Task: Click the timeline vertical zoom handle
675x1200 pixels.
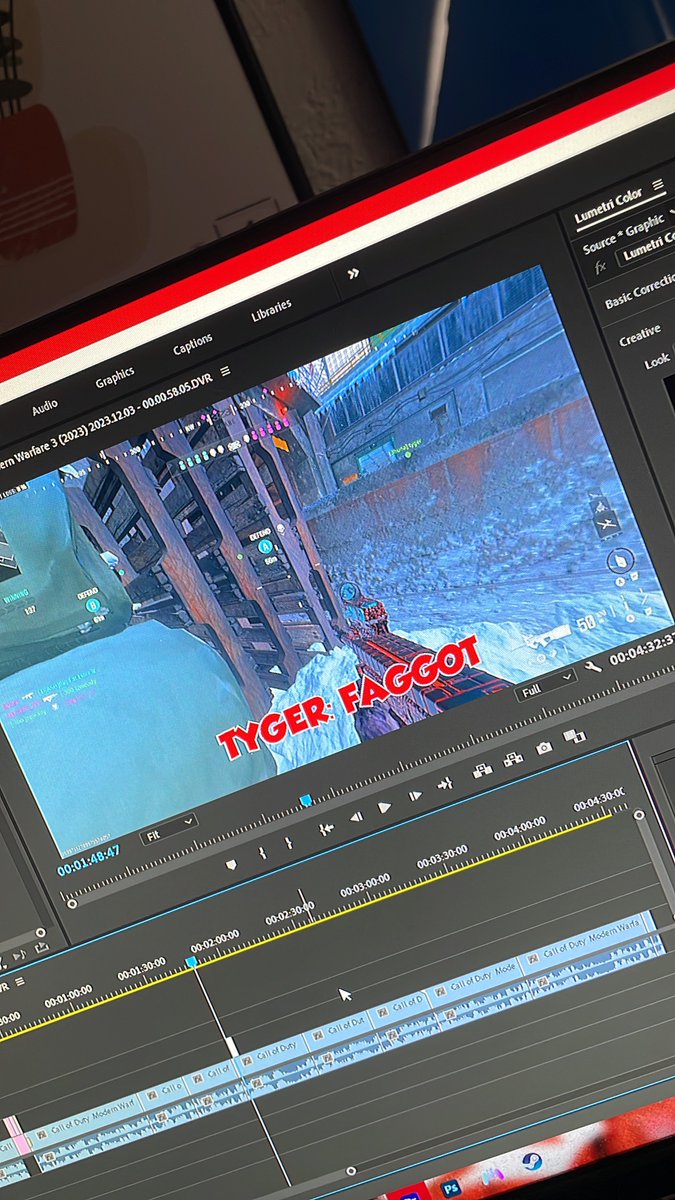Action: [x=638, y=816]
